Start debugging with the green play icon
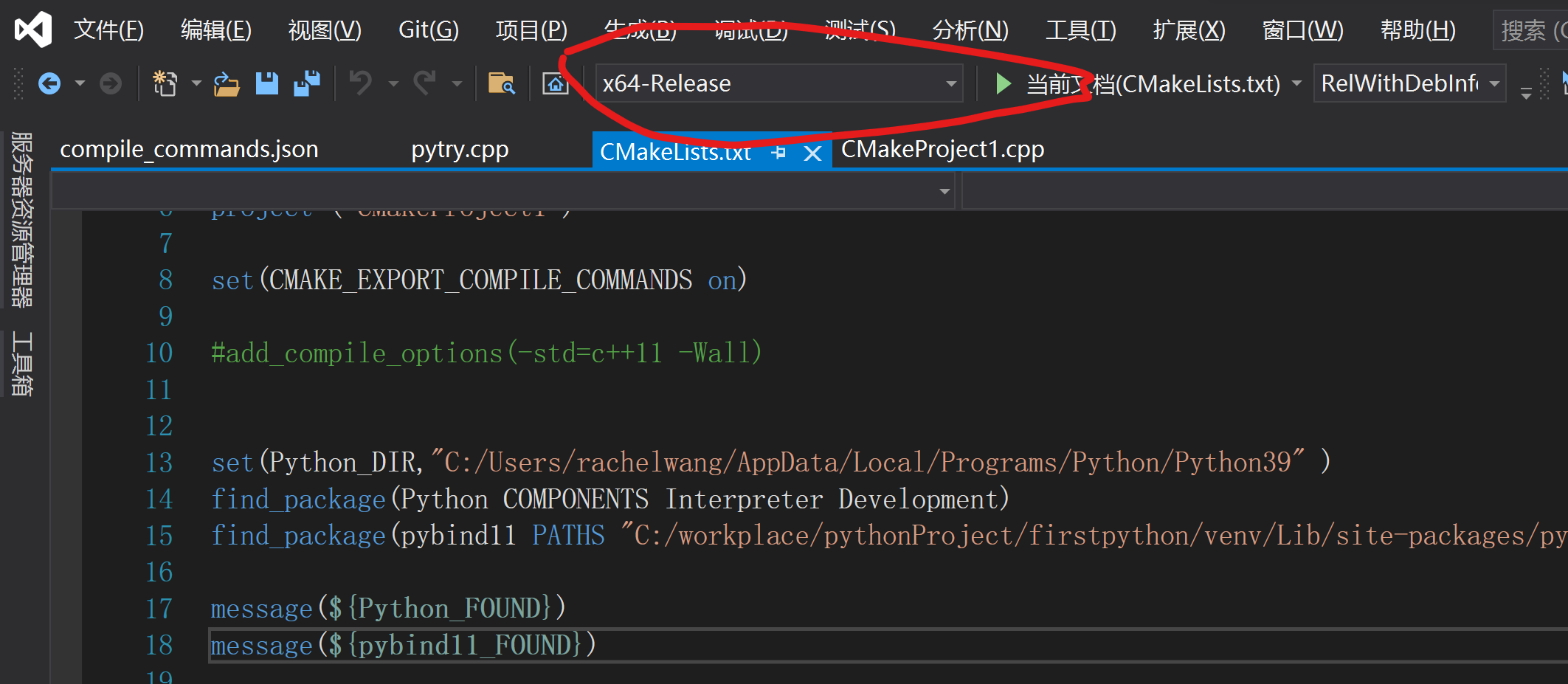 [1003, 83]
